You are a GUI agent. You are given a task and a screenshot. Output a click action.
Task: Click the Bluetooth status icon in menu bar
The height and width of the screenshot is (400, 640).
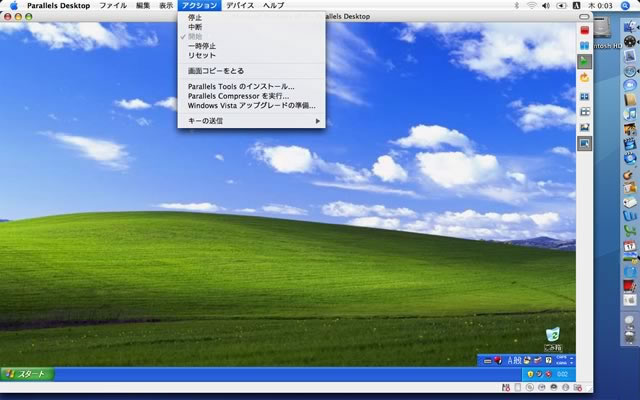[516, 5]
